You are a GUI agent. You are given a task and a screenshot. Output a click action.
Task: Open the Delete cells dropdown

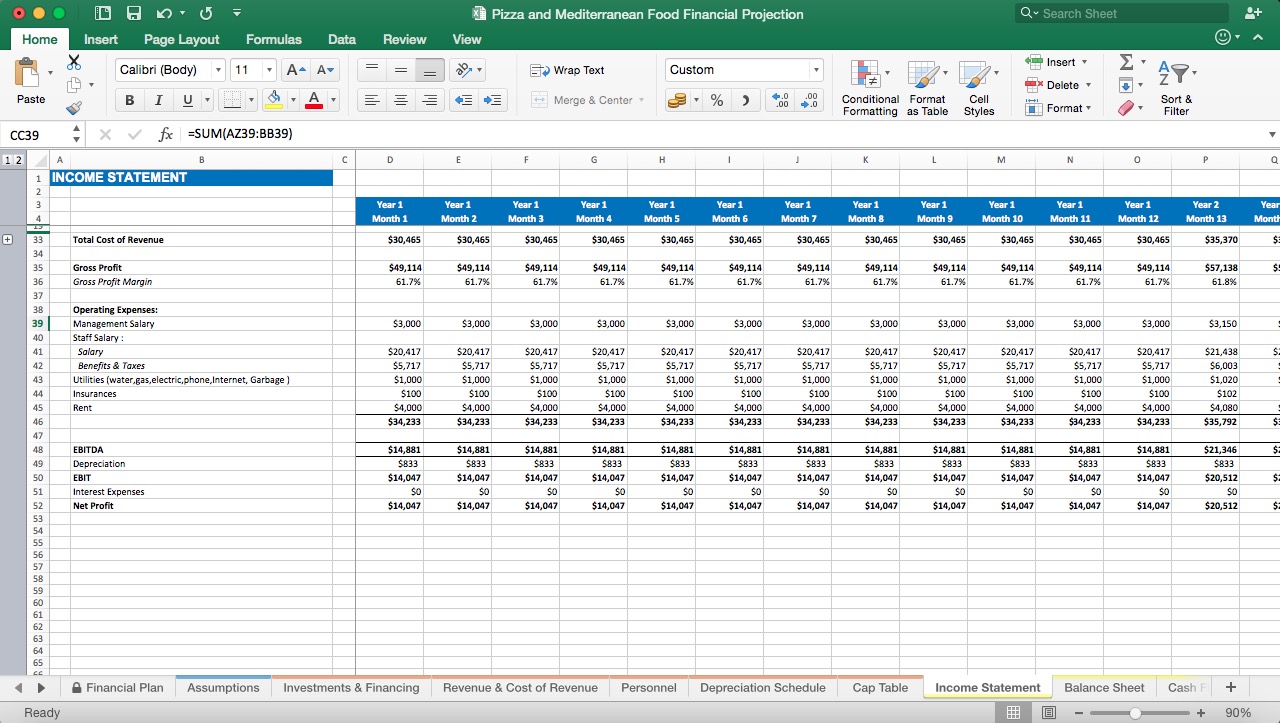pyautogui.click(x=1088, y=85)
